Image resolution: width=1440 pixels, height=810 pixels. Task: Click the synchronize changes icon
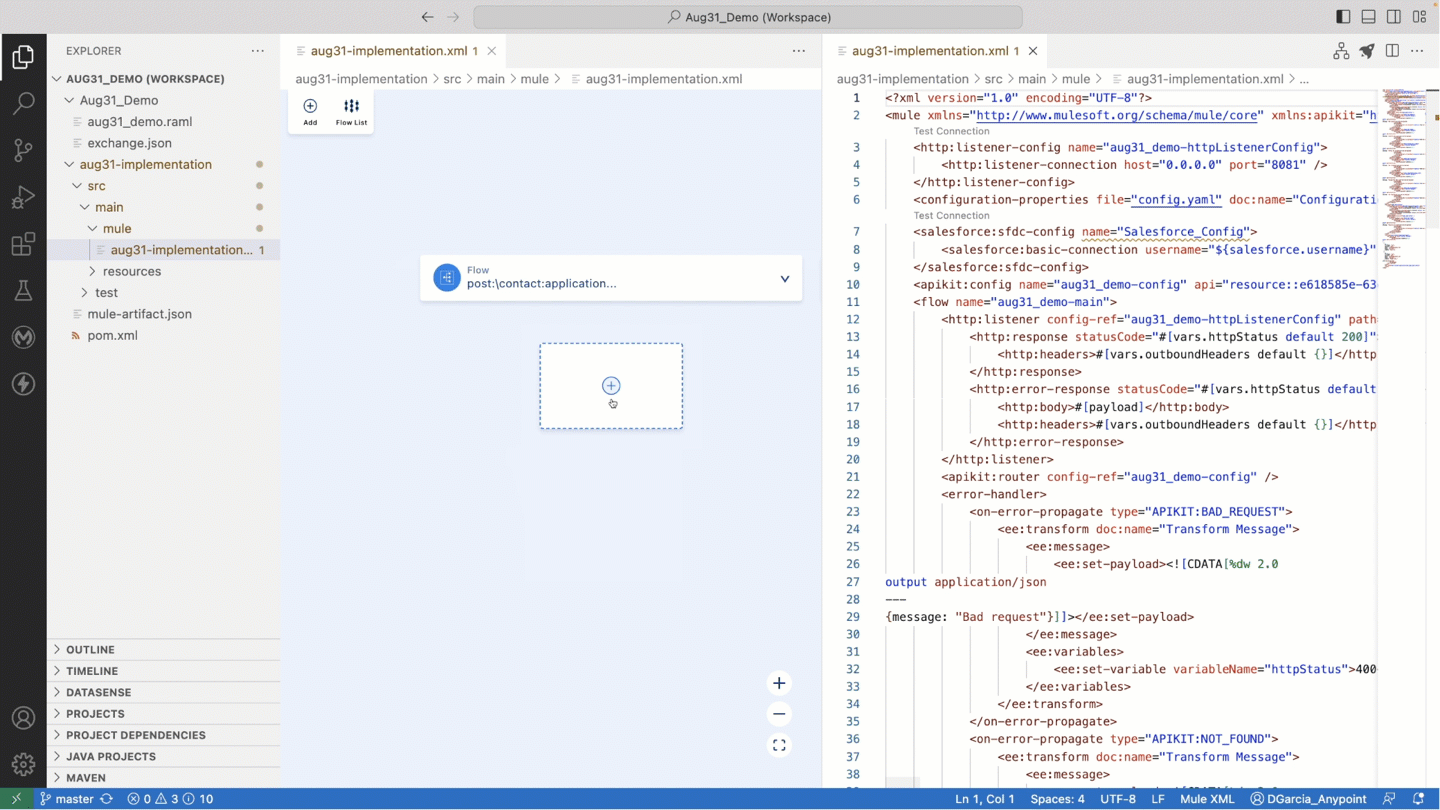click(106, 799)
